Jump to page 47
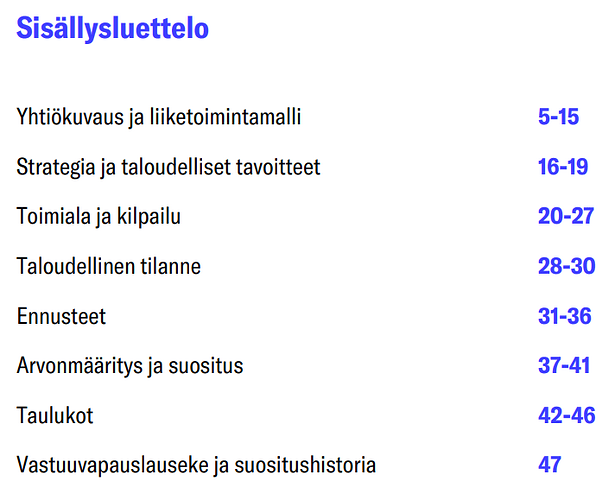 point(549,465)
